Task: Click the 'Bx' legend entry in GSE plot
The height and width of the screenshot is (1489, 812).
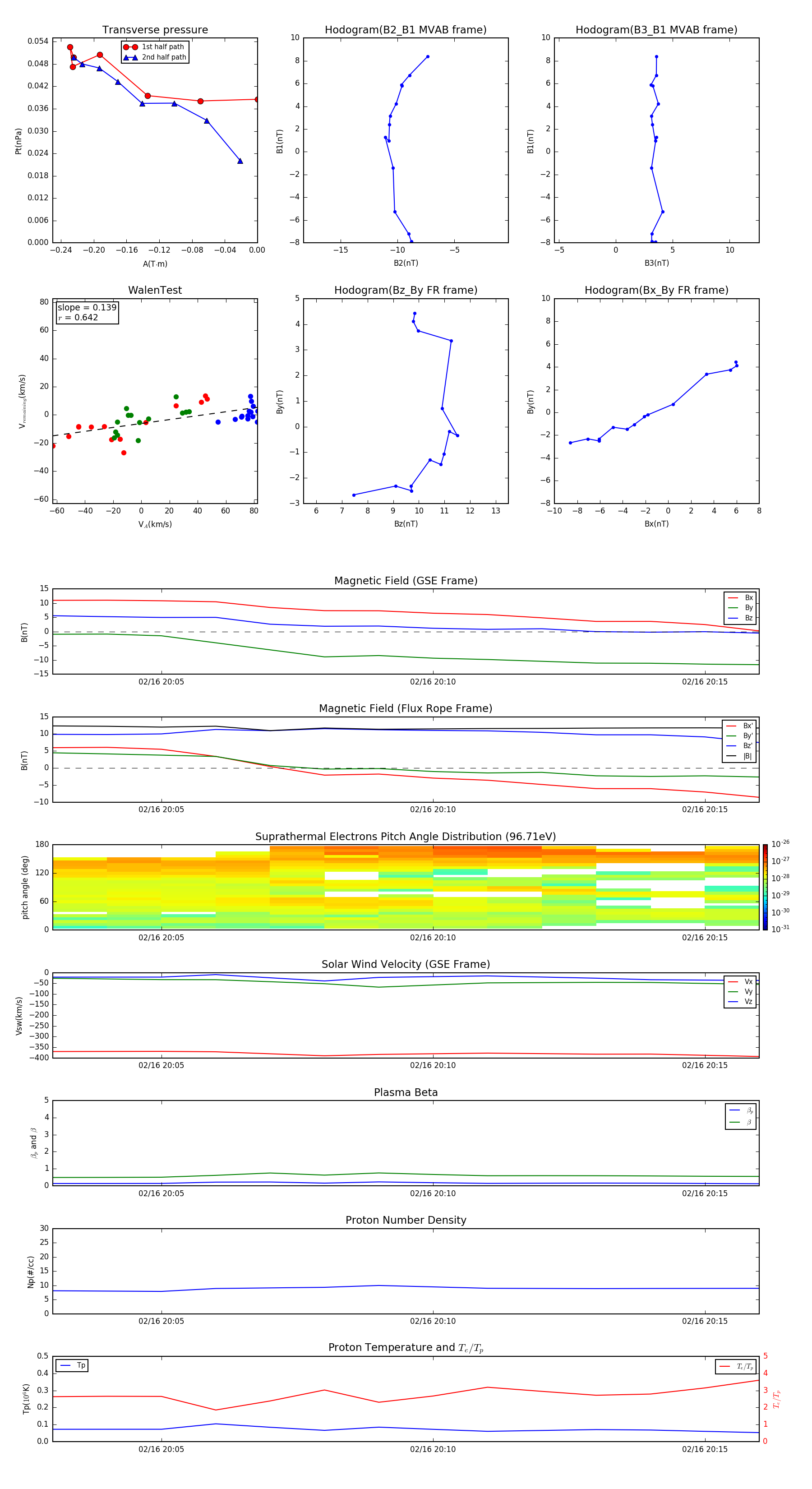Action: pyautogui.click(x=740, y=598)
